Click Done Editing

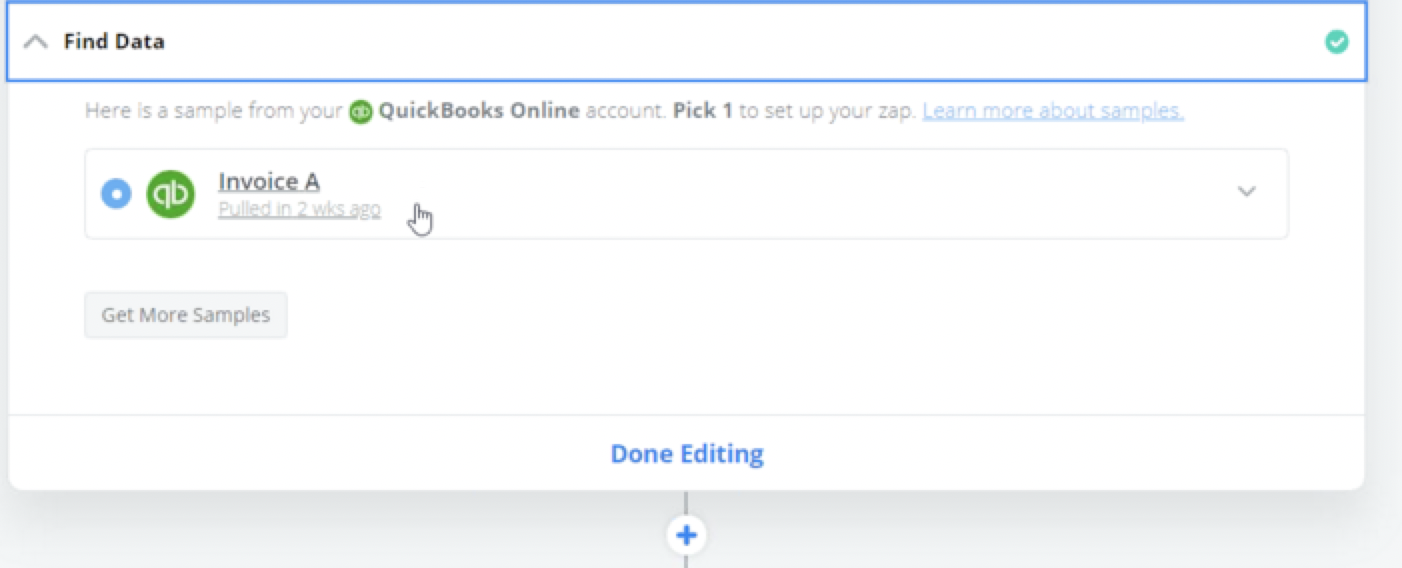click(687, 454)
